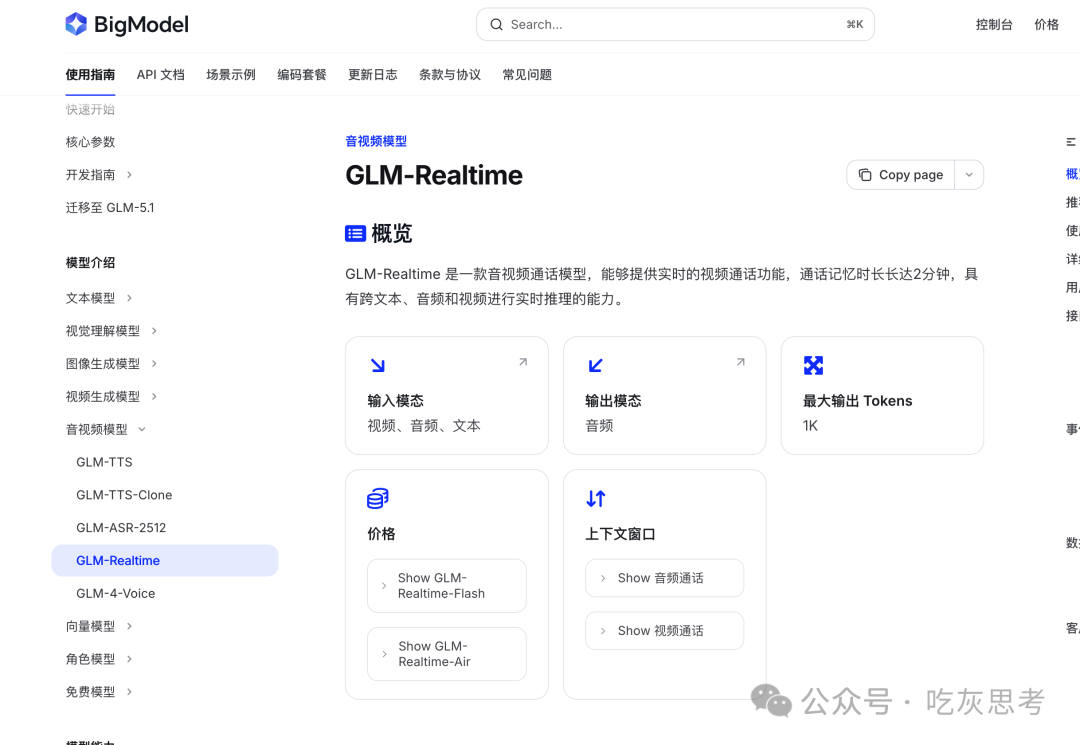Expand the 视频生成模型 section

pos(154,397)
